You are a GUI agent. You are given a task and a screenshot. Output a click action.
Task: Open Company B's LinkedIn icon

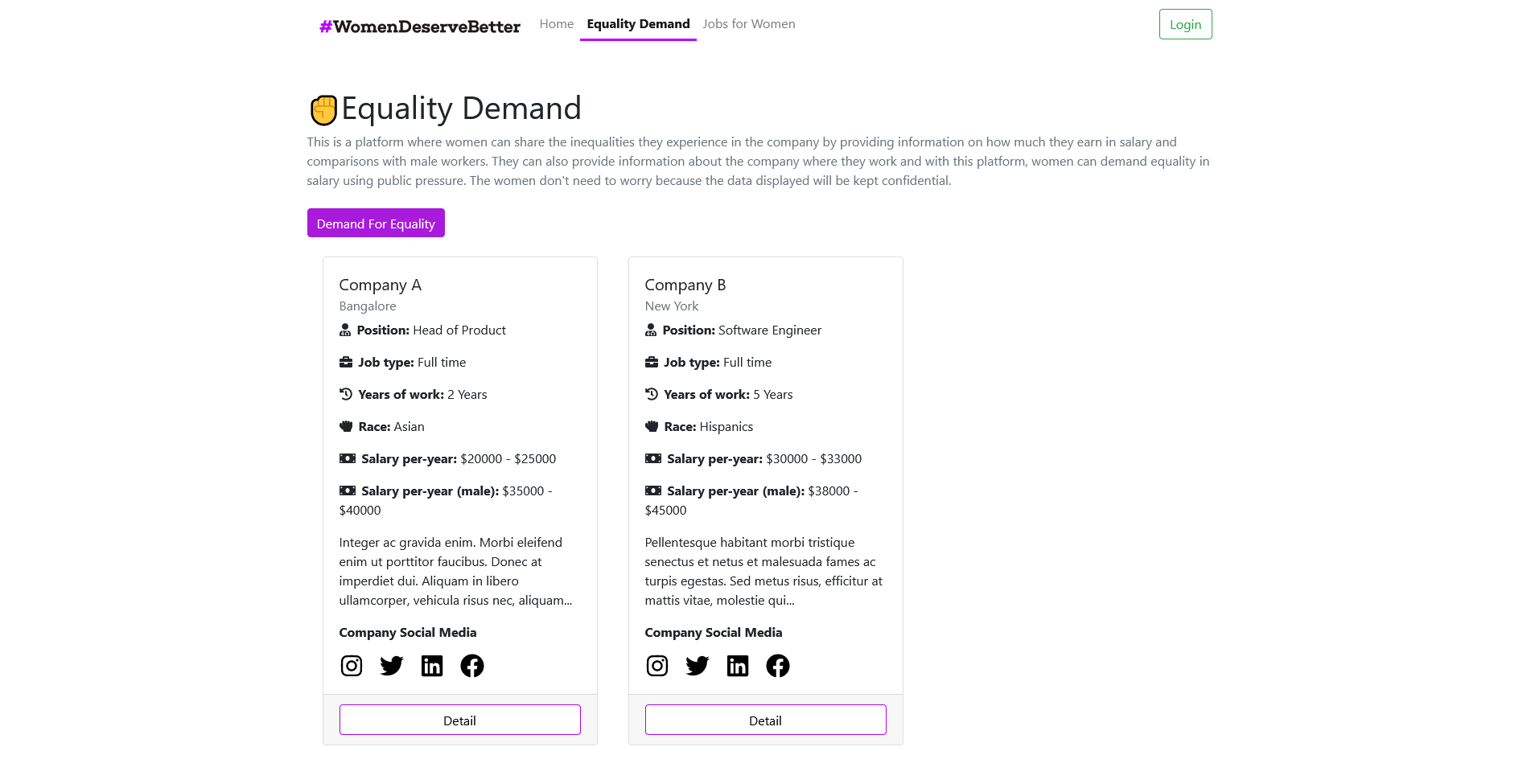[x=738, y=666]
